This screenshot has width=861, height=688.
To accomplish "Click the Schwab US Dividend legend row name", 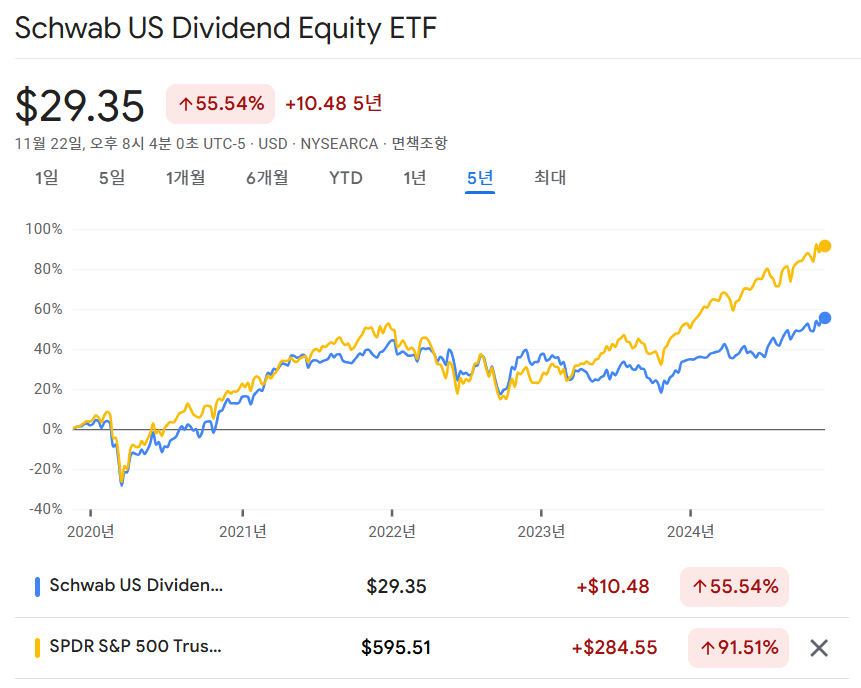I will pyautogui.click(x=136, y=586).
